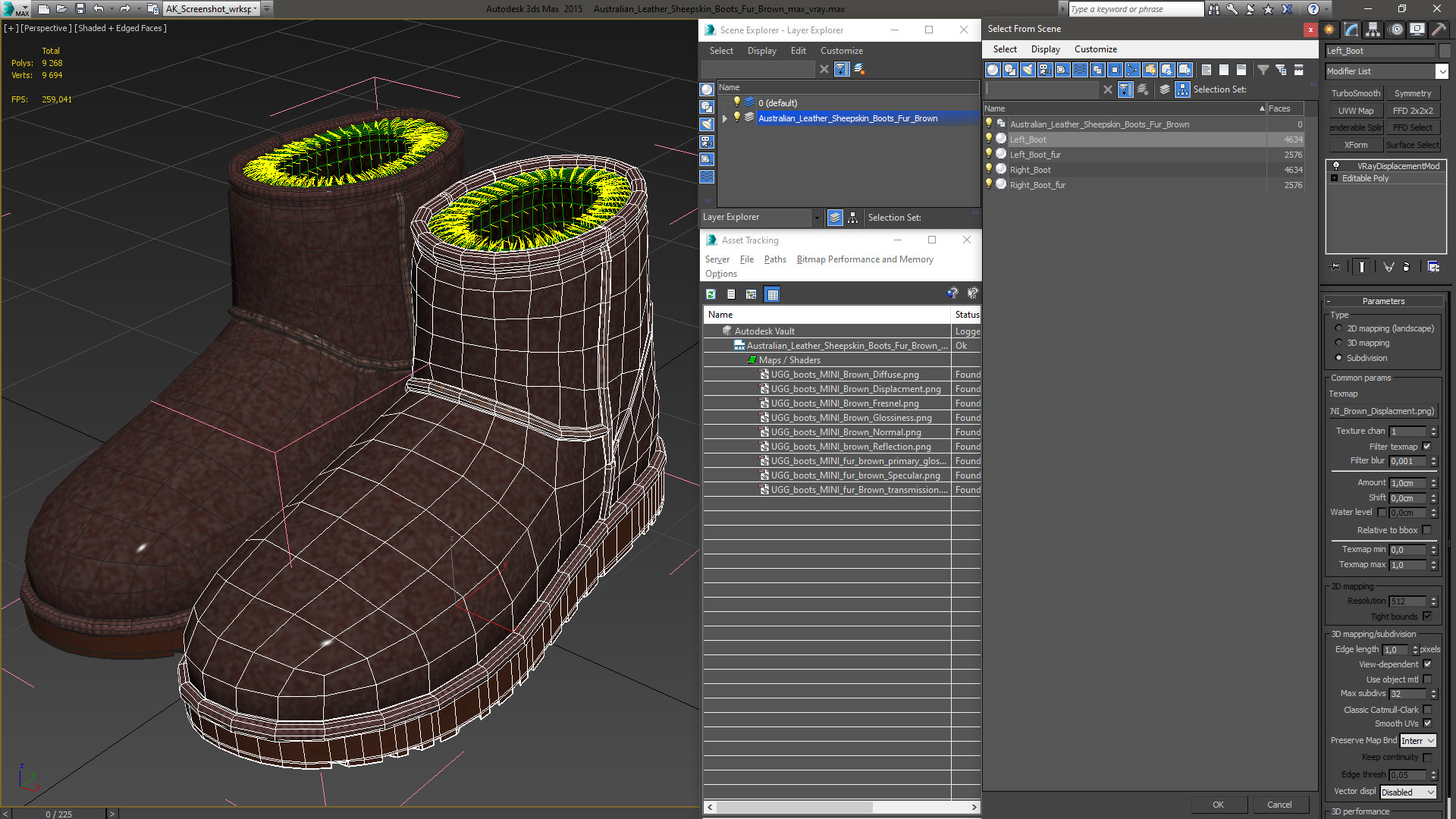The width and height of the screenshot is (1456, 819).
Task: Click OK button in Select From Scene
Action: pos(1218,805)
